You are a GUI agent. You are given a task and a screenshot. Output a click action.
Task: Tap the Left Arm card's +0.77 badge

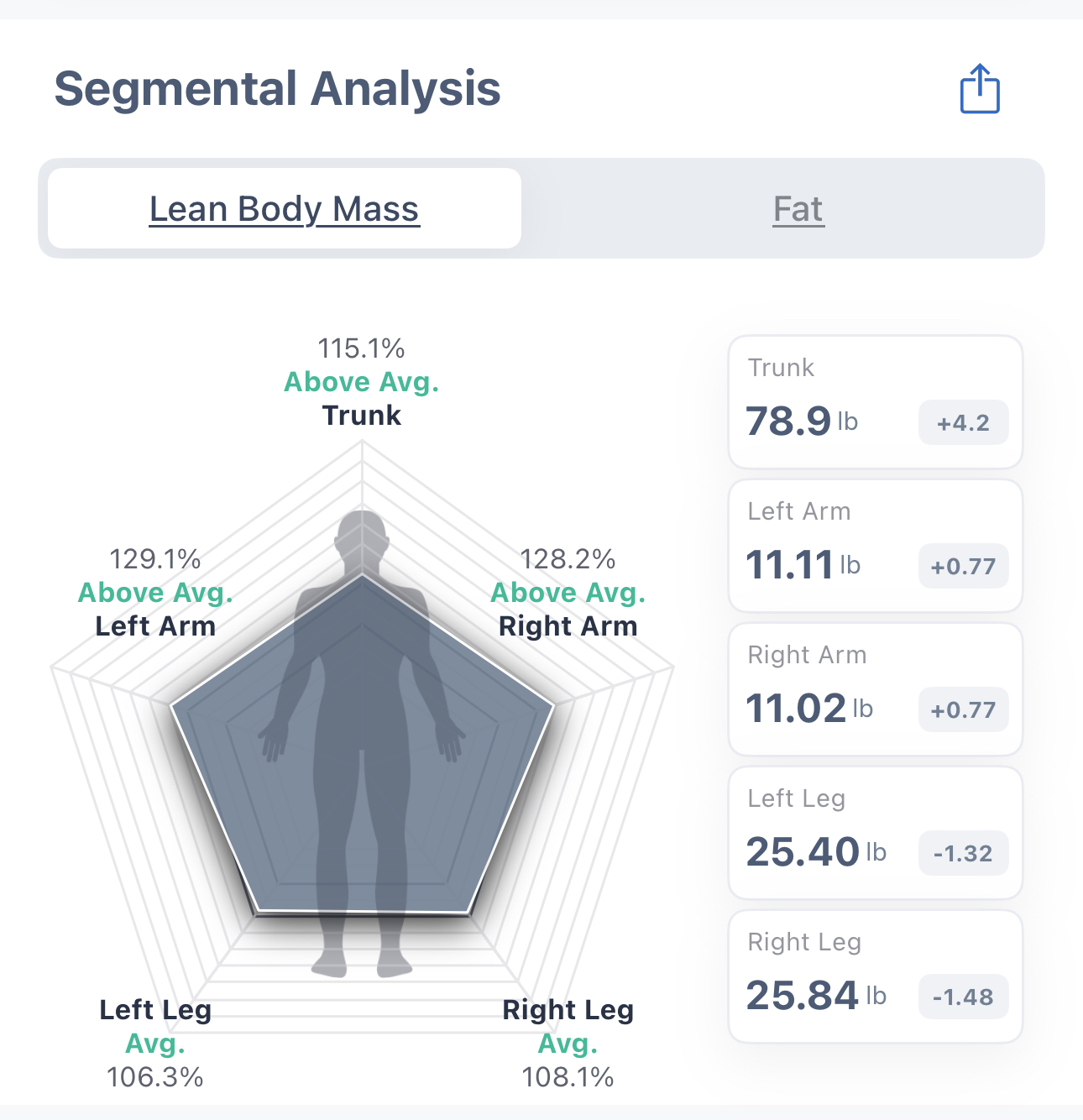click(963, 567)
